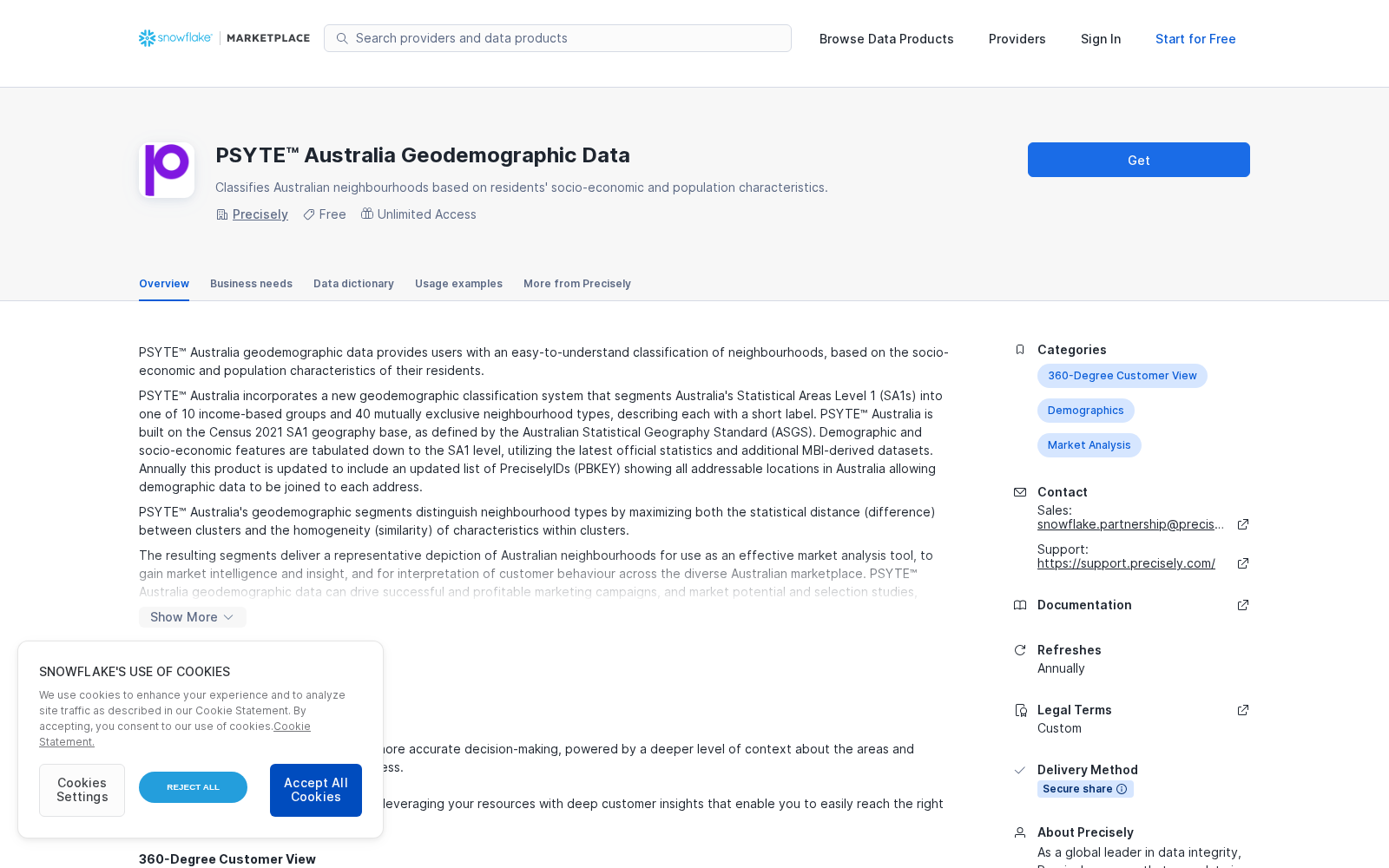Select the Demographics category tag
The width and height of the screenshot is (1389, 868).
tap(1086, 411)
